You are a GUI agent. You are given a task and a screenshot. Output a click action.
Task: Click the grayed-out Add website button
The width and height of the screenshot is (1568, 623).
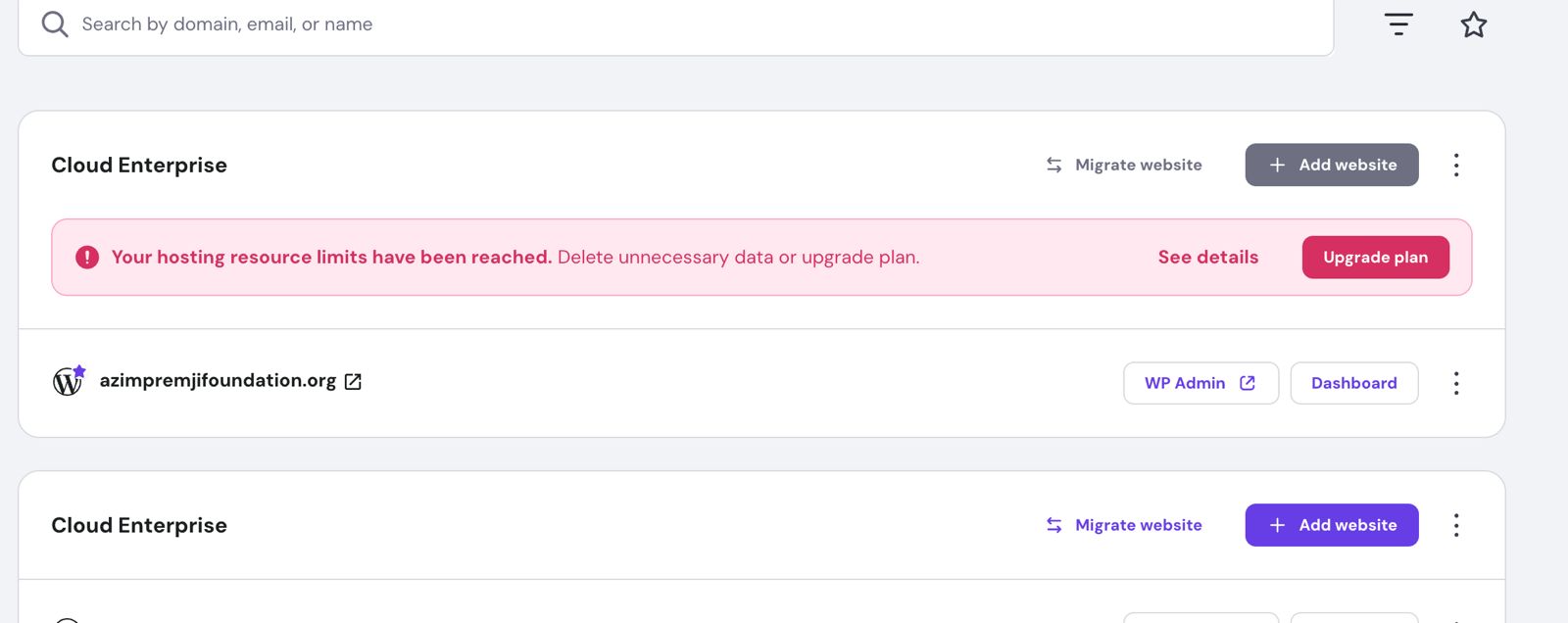coord(1331,166)
